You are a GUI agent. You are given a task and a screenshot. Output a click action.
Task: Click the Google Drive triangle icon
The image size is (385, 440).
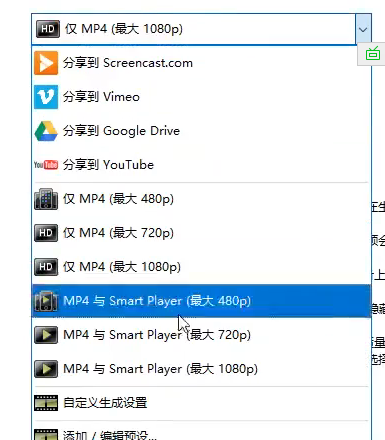point(46,131)
